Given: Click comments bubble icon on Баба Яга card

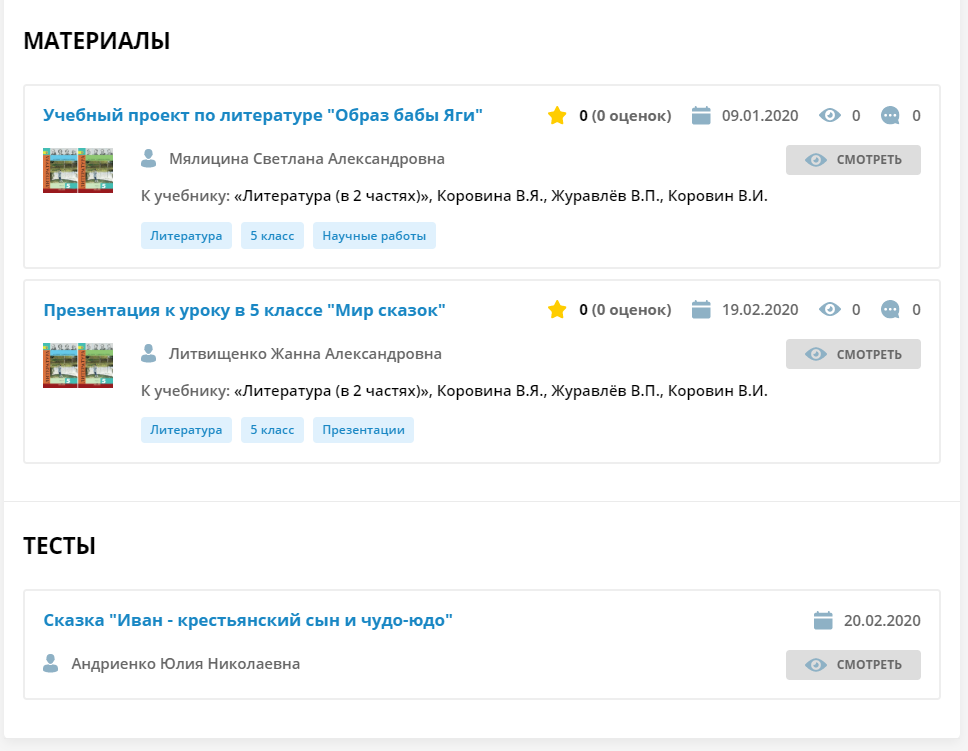Looking at the screenshot, I should (890, 116).
